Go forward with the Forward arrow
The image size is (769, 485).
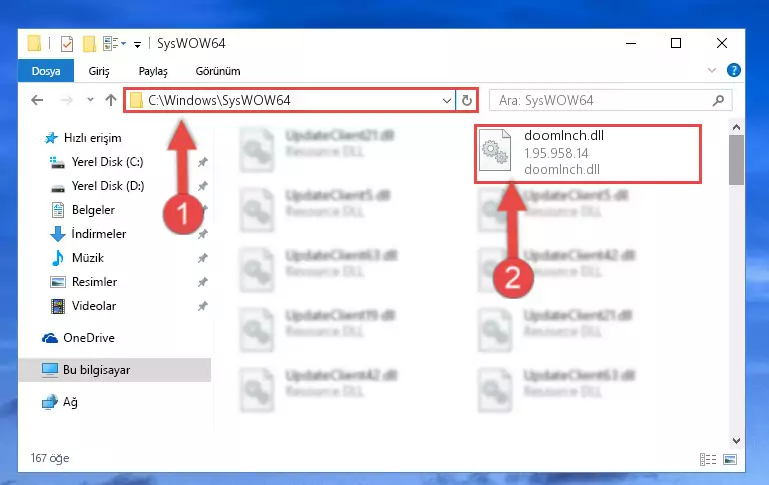[x=66, y=101]
